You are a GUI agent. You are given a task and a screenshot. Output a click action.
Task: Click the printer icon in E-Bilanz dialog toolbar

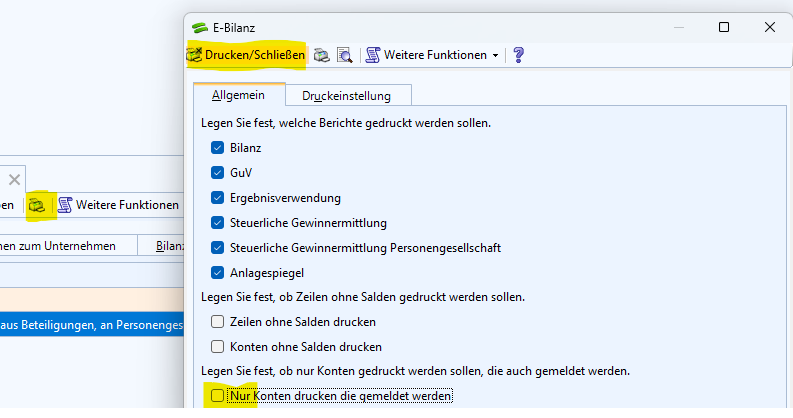[x=322, y=55]
